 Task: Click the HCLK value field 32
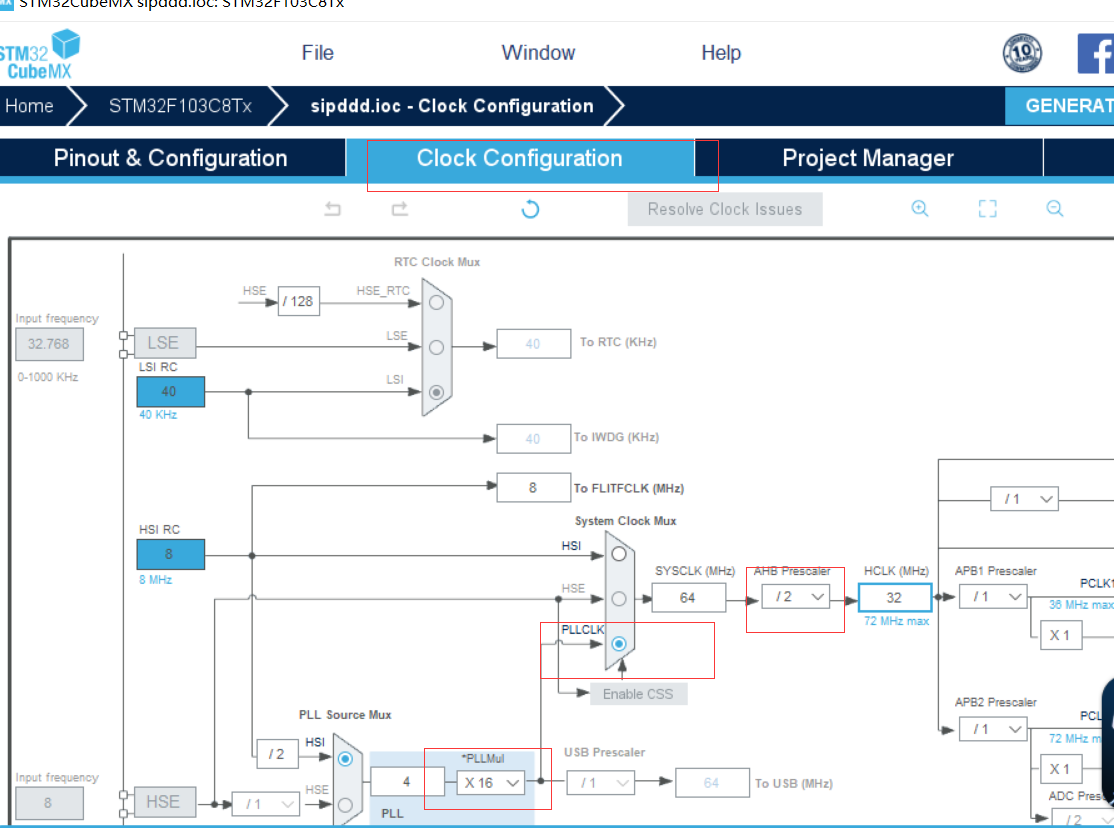[x=894, y=597]
